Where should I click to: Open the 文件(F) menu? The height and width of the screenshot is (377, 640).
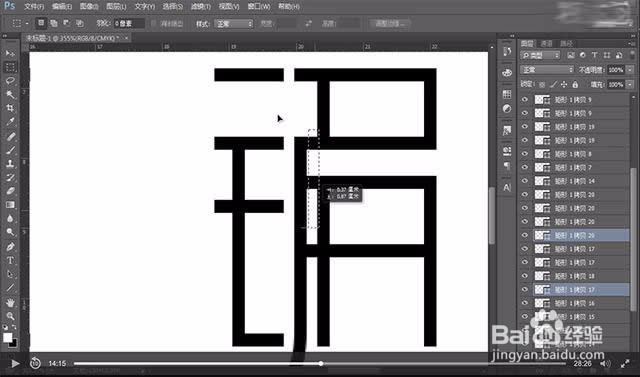[34, 7]
